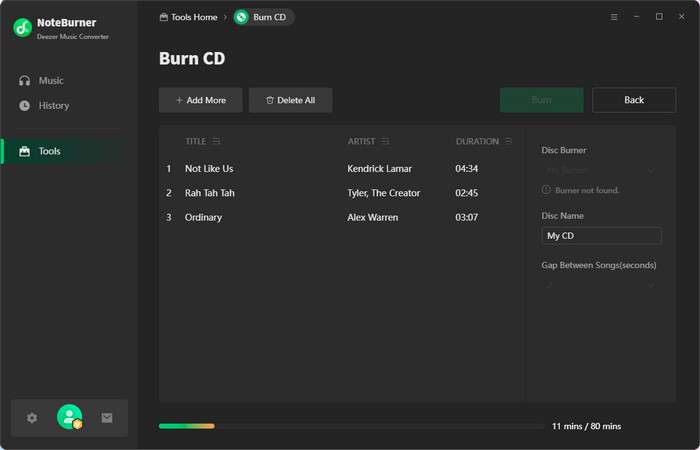Click the headphones icon beside Music
The height and width of the screenshot is (450, 700).
point(25,81)
